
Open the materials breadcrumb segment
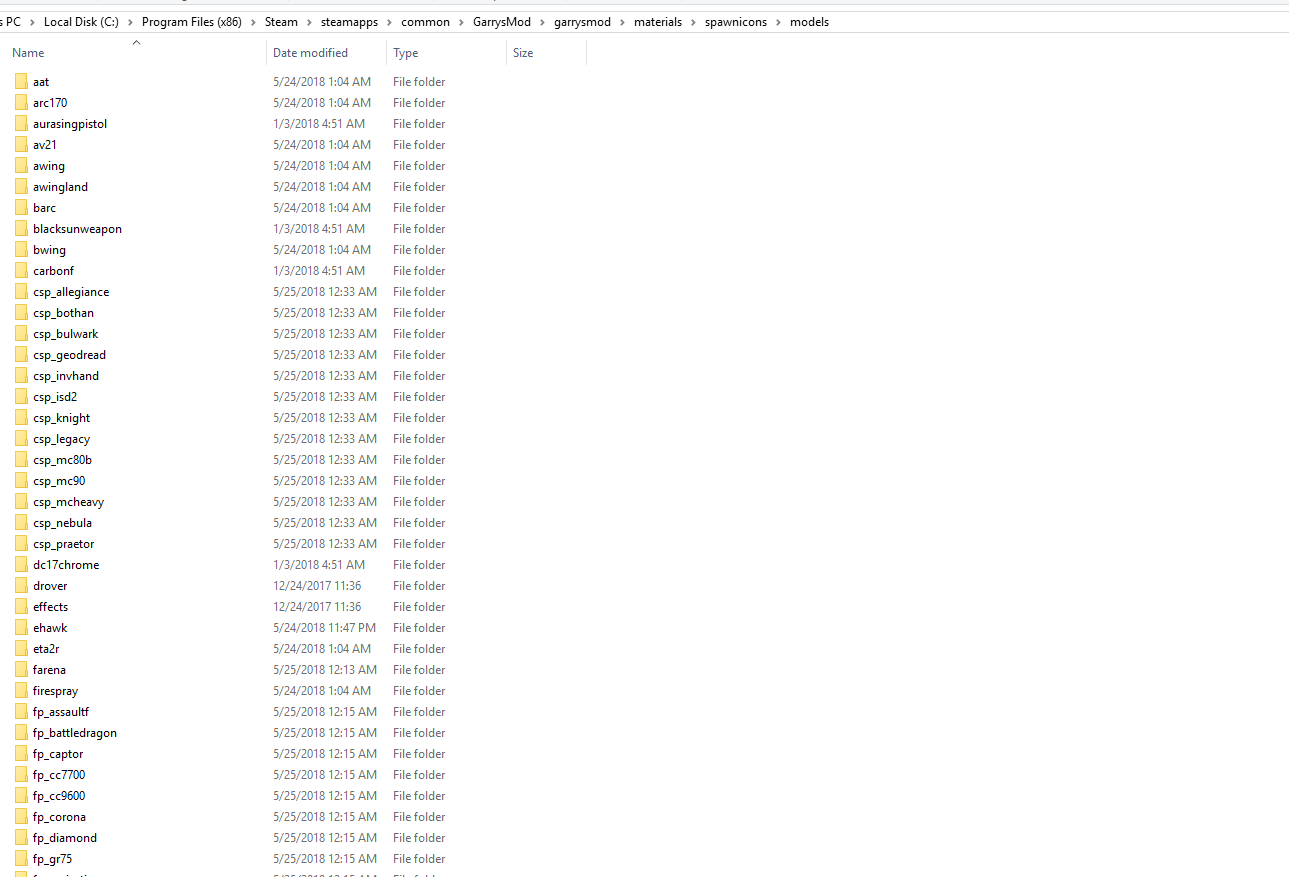(658, 22)
